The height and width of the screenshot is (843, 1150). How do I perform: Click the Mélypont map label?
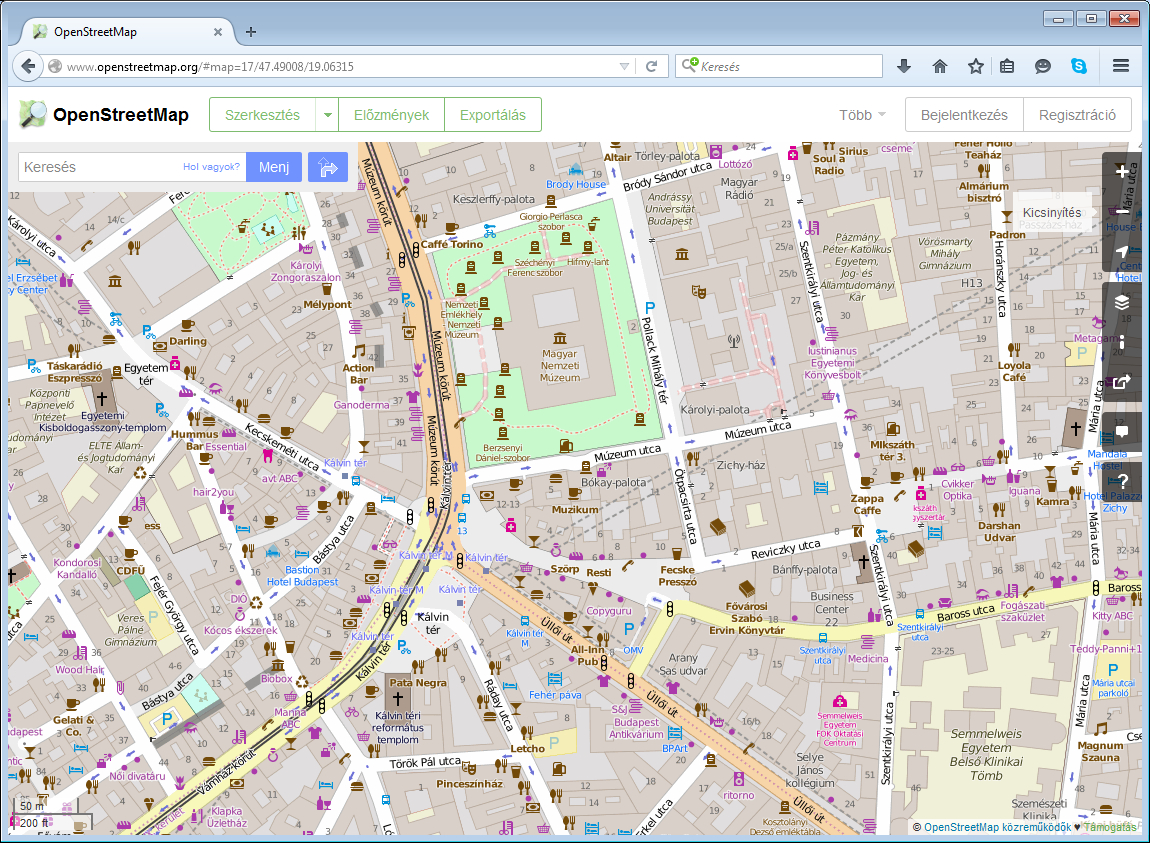tap(327, 304)
